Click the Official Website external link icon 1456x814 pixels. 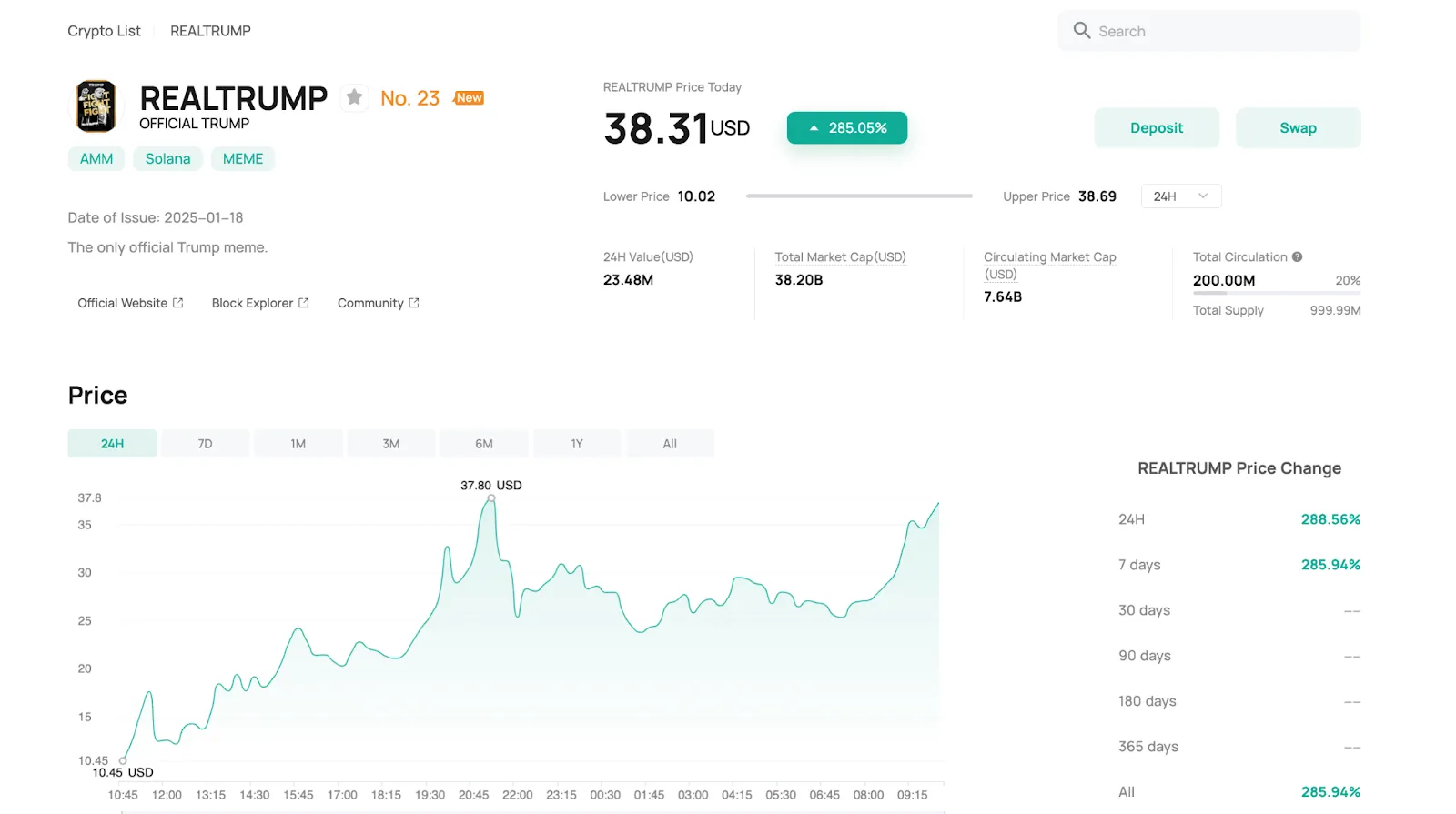click(x=178, y=303)
